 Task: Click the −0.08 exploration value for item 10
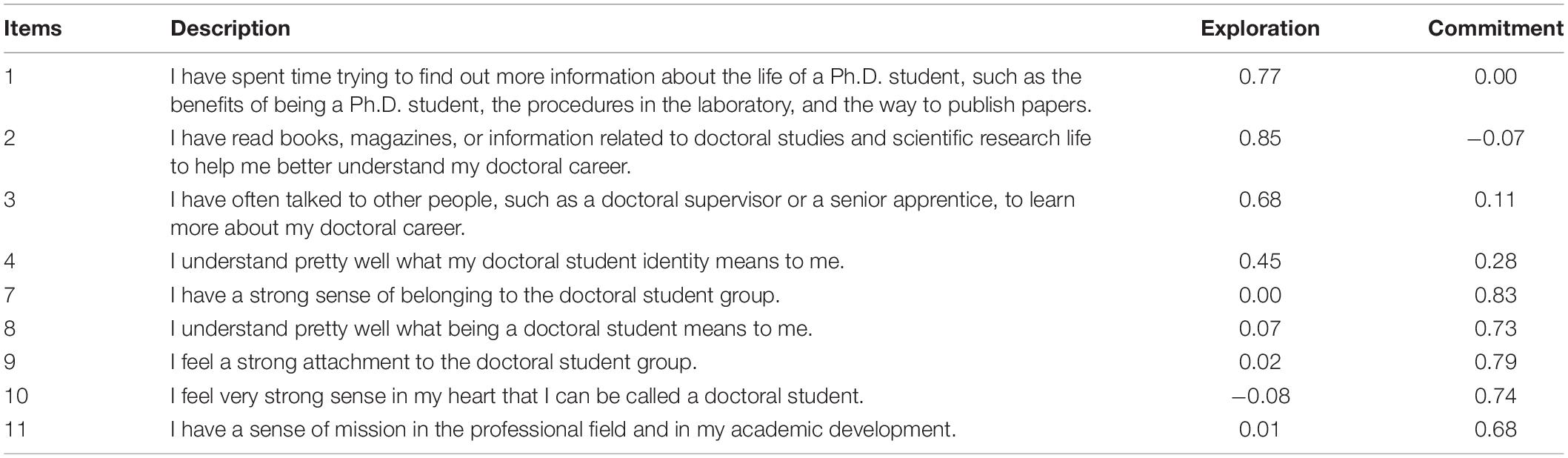pos(1260,396)
